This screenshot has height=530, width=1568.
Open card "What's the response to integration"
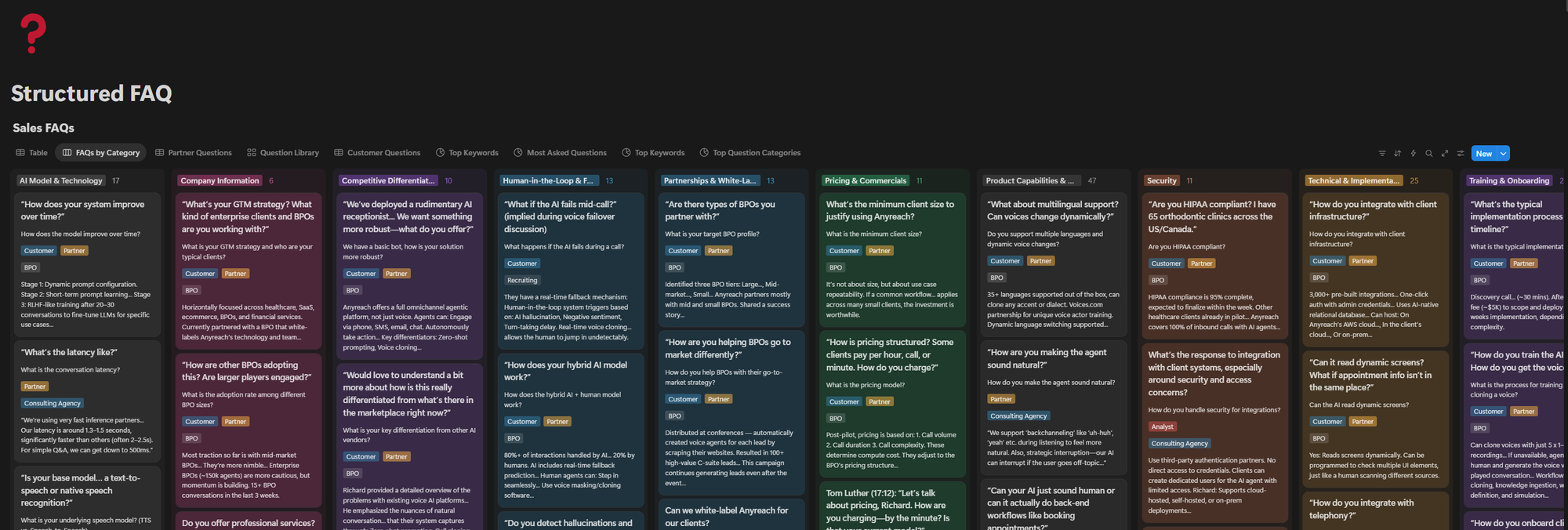1214,433
